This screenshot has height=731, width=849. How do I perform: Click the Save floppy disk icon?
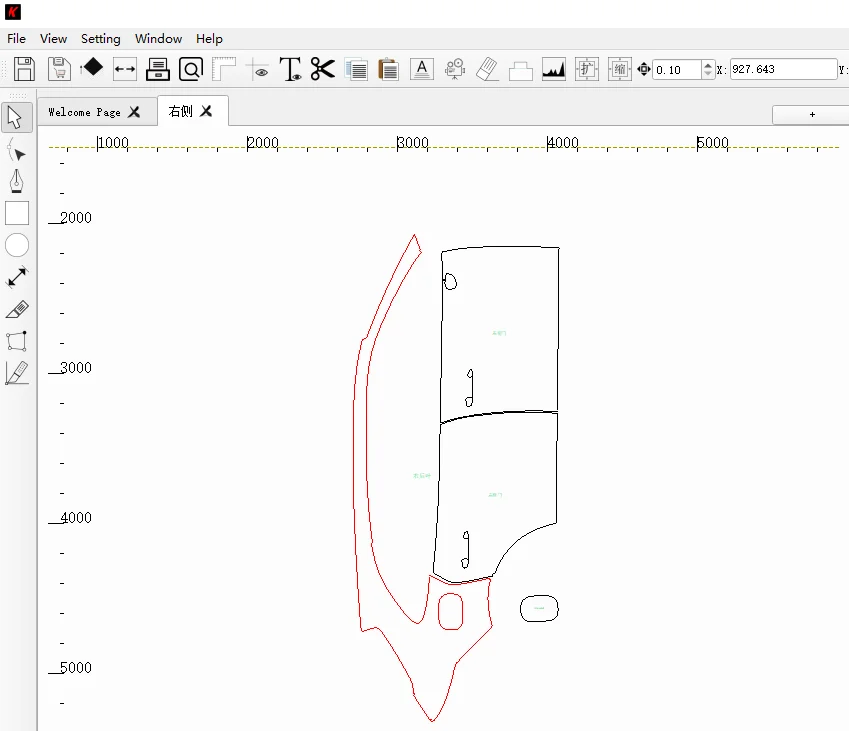25,69
